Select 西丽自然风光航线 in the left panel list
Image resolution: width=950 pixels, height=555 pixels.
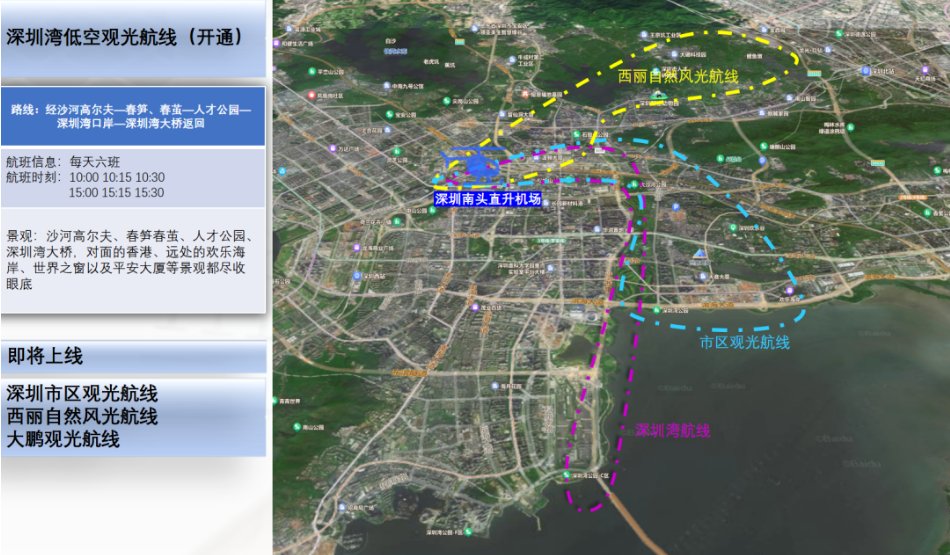(82, 416)
